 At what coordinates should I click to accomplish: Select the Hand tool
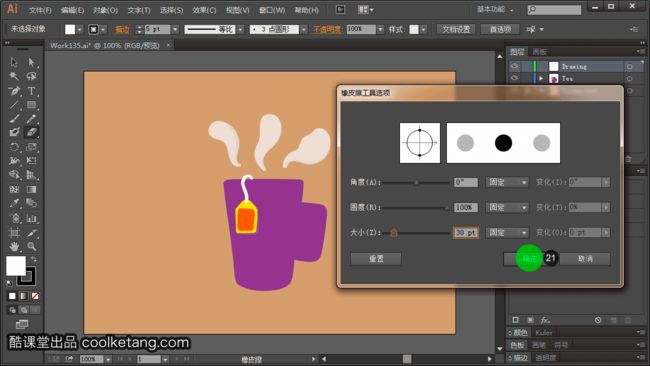(14, 246)
